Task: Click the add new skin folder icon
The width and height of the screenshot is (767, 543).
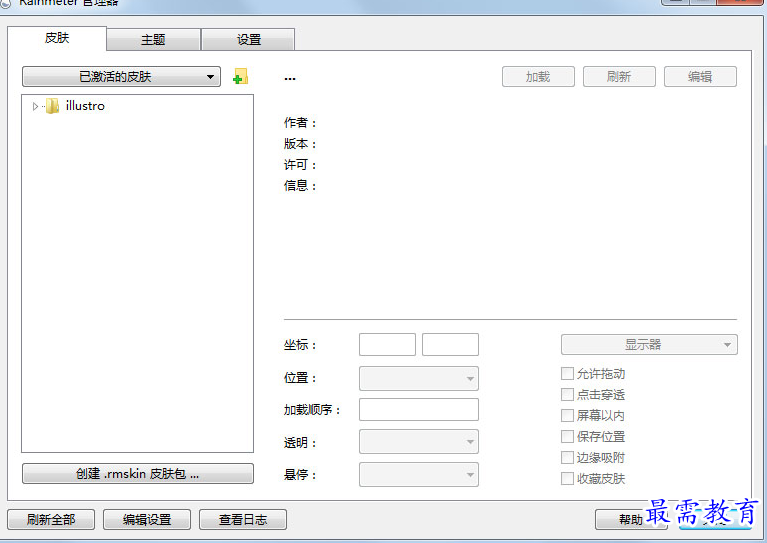Action: pos(240,76)
